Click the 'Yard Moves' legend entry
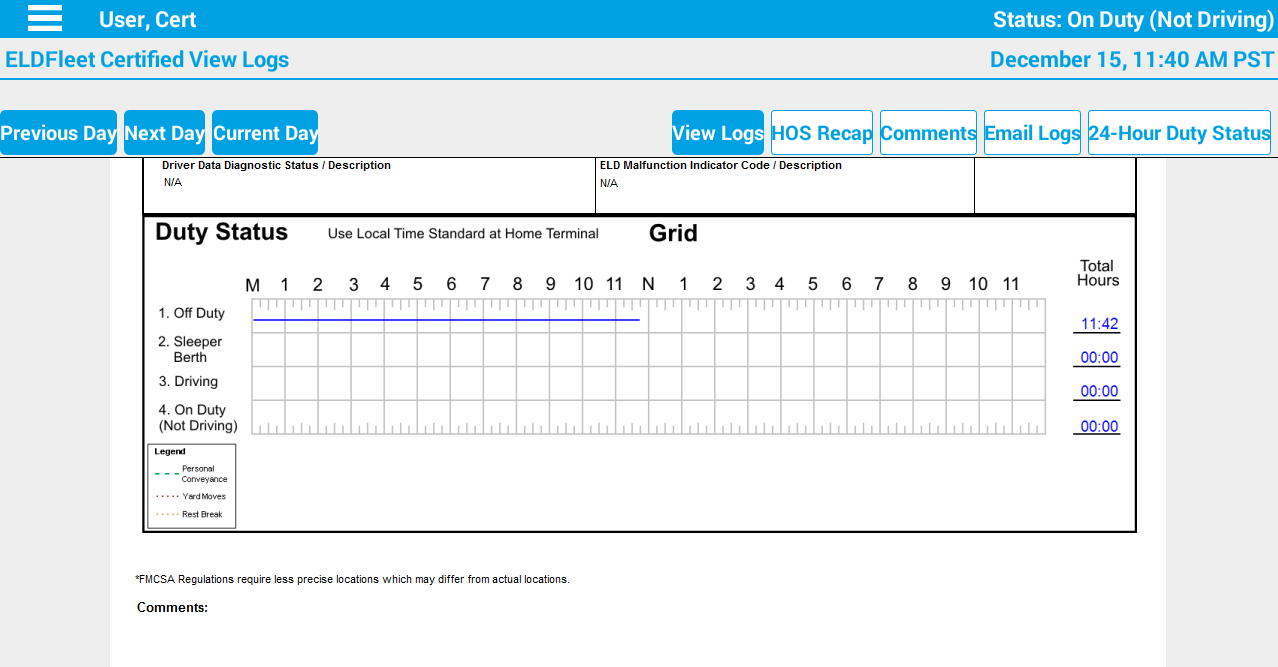Viewport: 1278px width, 667px height. point(191,496)
